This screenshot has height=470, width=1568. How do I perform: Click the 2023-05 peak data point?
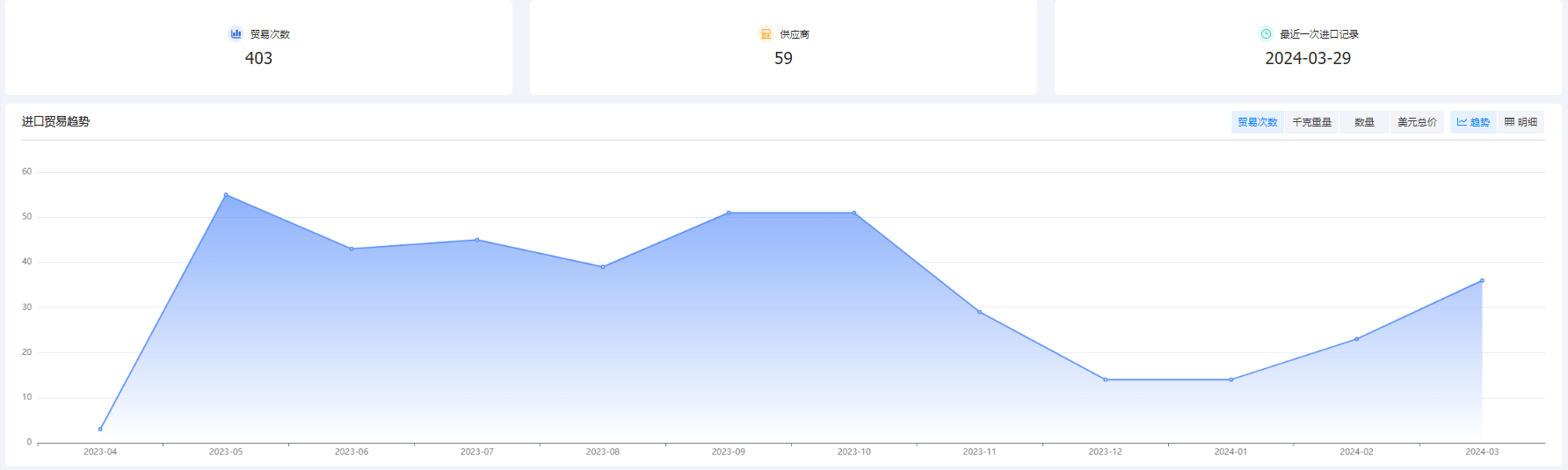[x=226, y=195]
